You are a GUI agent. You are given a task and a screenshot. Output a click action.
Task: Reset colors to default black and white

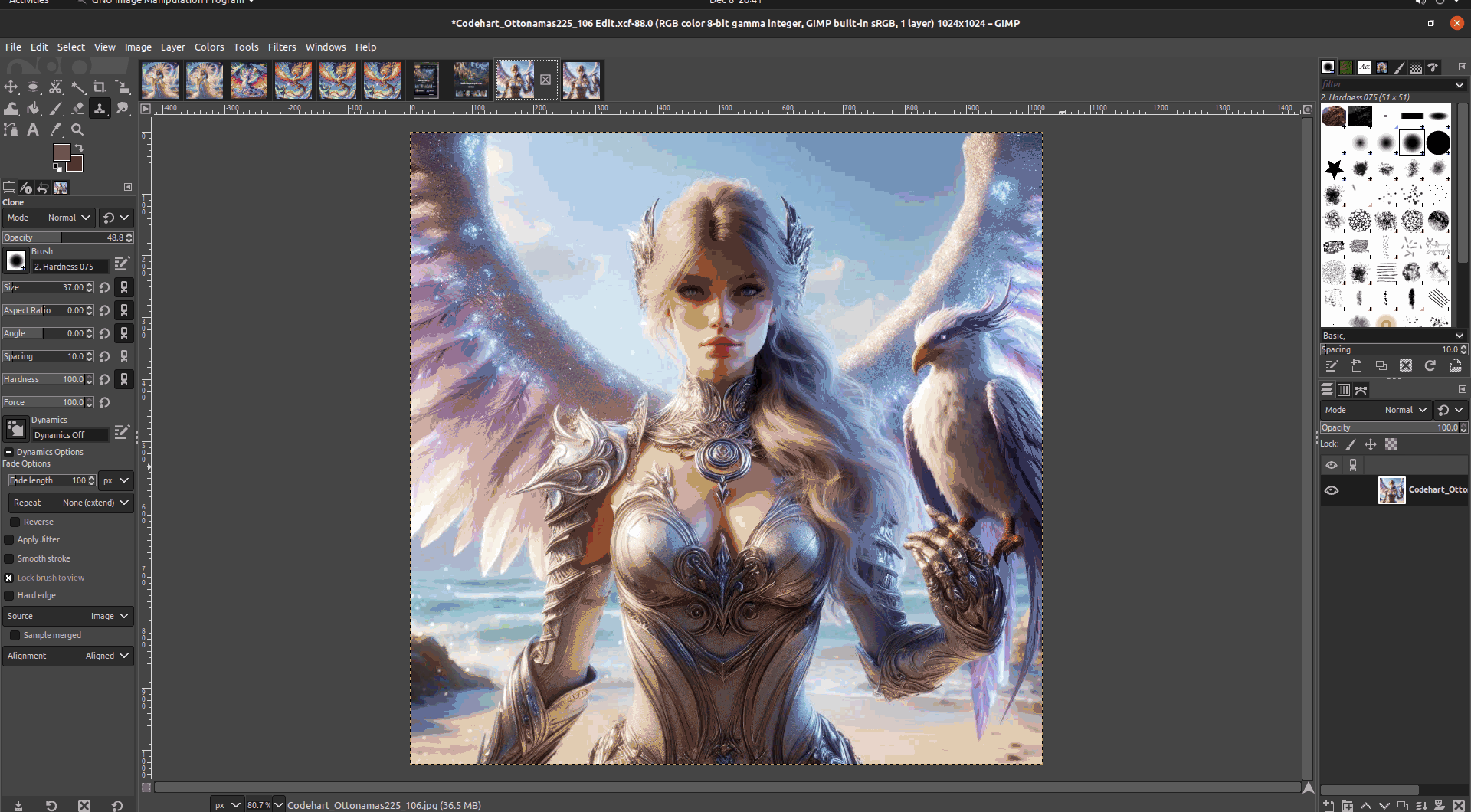tap(57, 168)
